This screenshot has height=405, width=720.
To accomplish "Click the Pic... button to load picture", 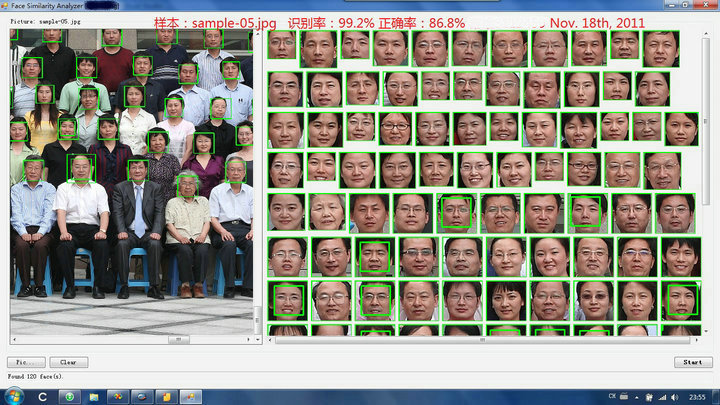I will (26, 362).
